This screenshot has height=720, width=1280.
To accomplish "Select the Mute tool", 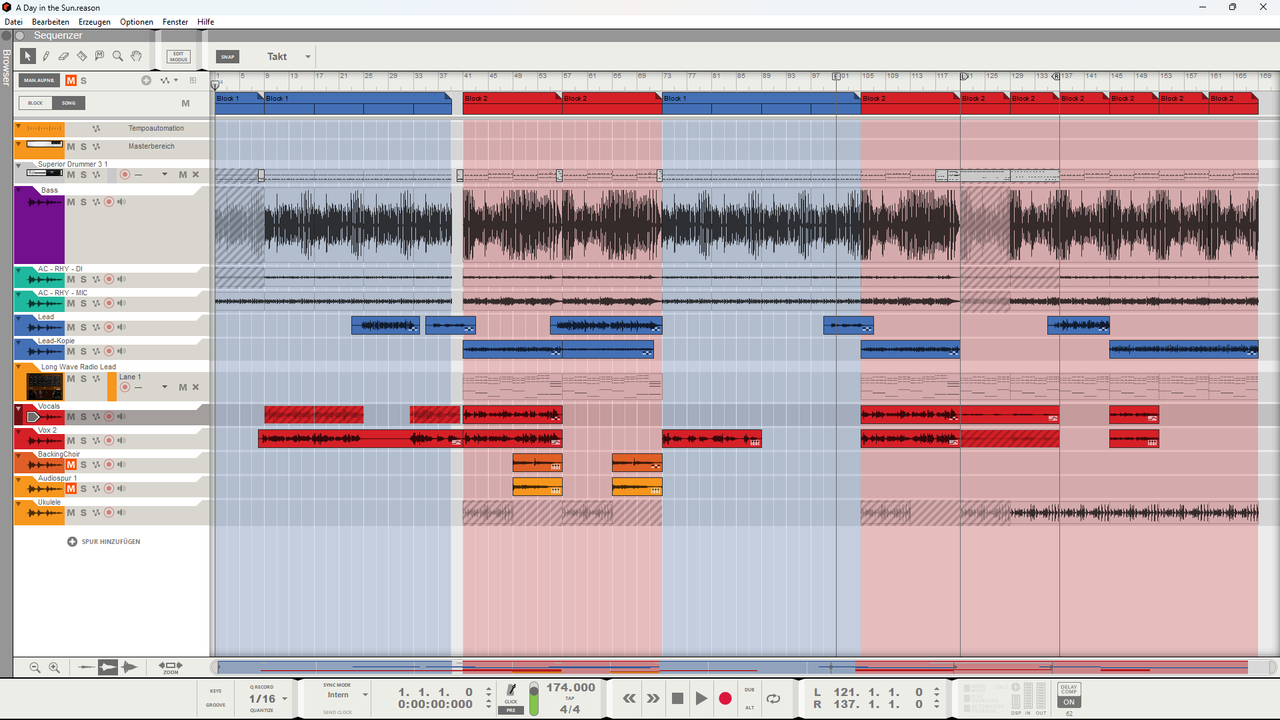I will [x=99, y=56].
